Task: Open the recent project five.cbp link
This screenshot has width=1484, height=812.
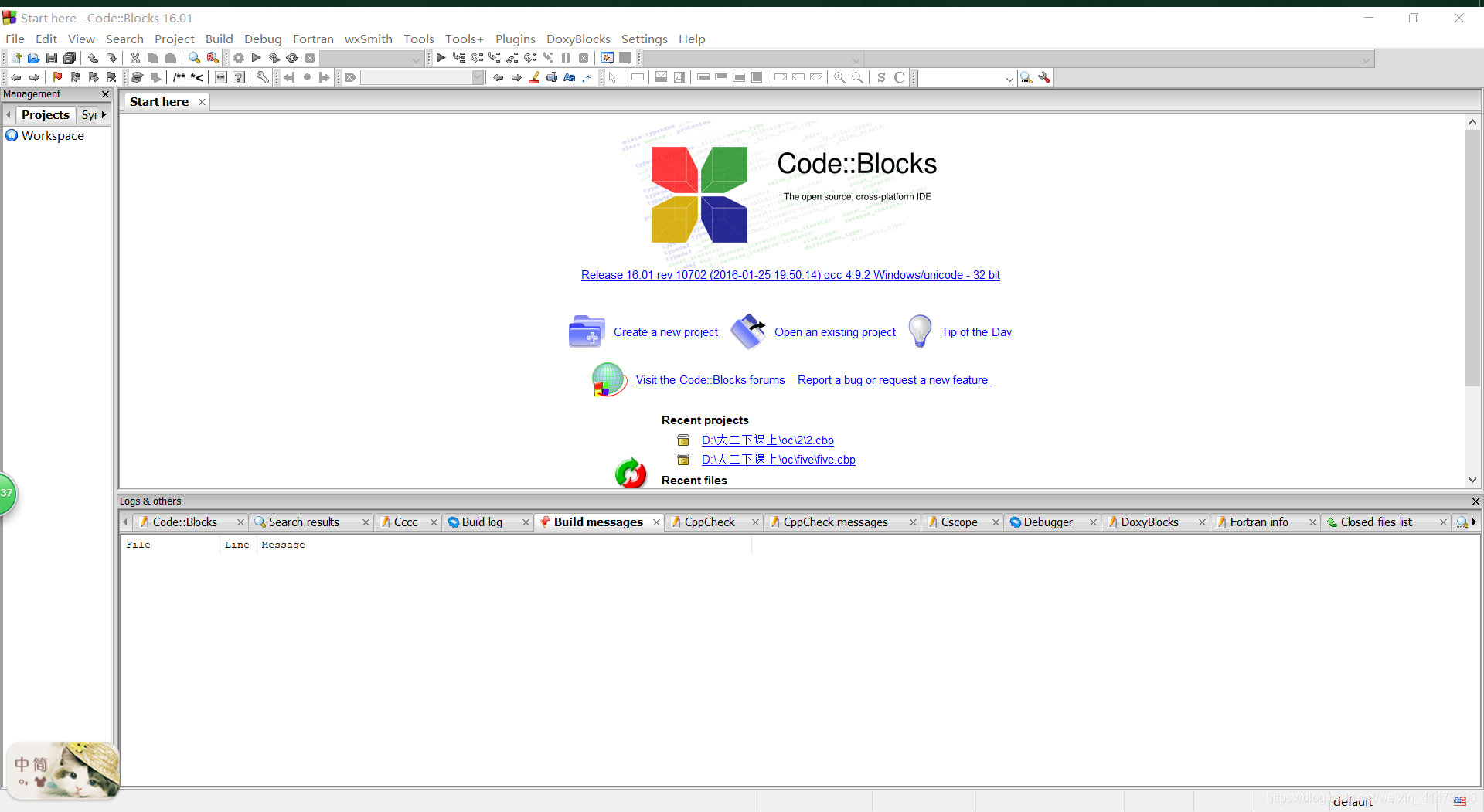Action: (778, 460)
